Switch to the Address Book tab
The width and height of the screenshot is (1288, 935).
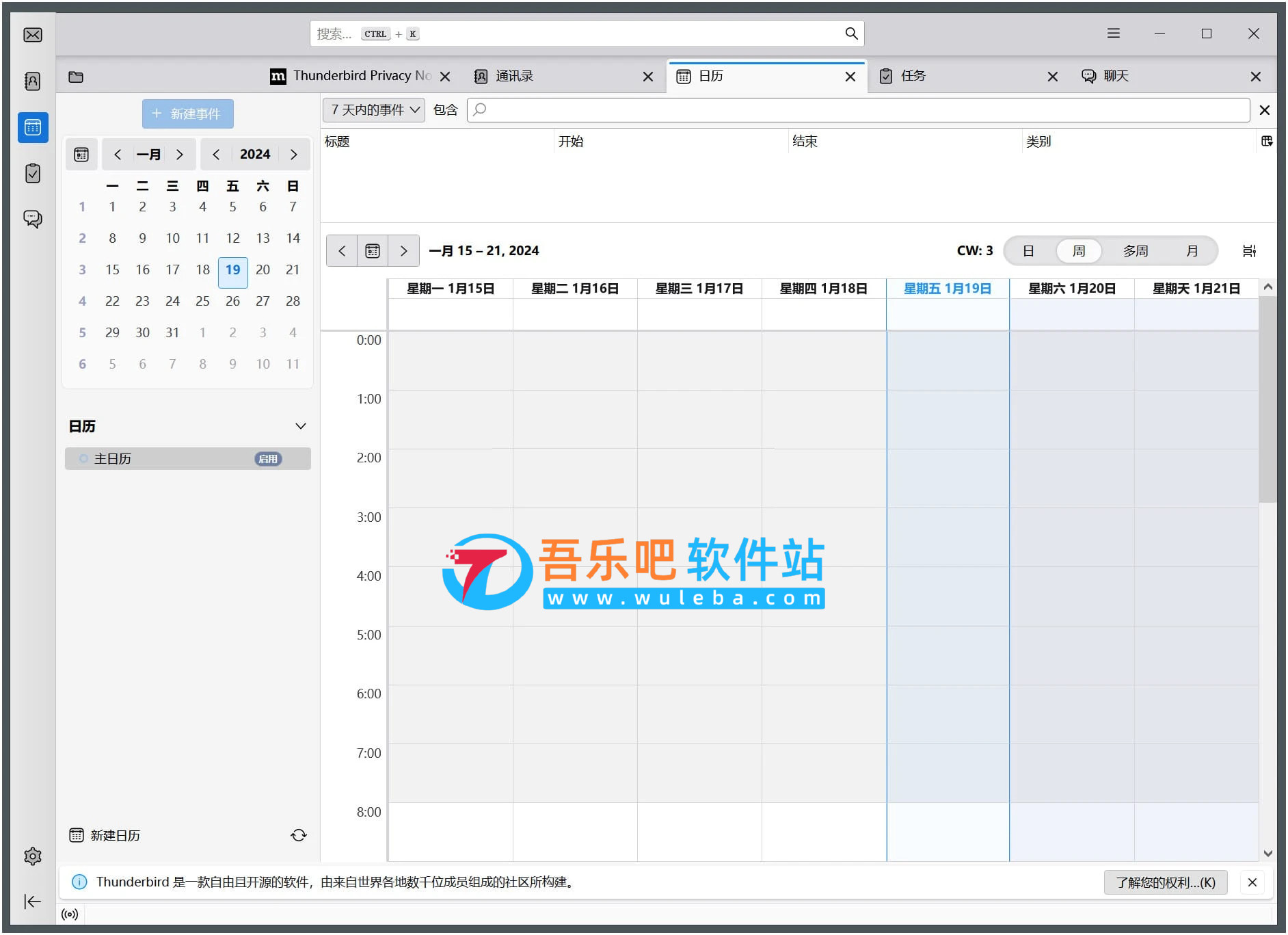point(514,76)
